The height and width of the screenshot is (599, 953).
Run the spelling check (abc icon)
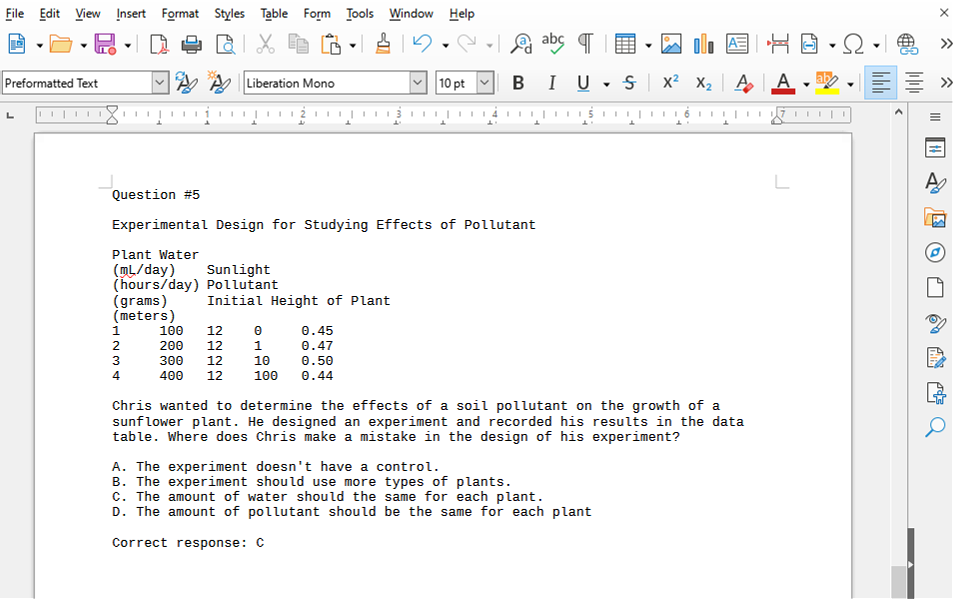click(553, 44)
